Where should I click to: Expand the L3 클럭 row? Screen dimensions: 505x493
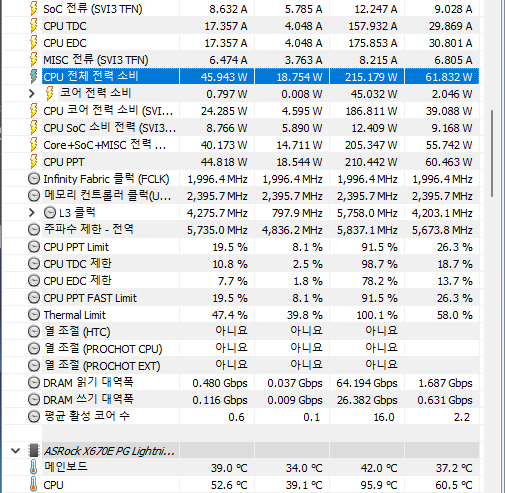tap(32, 213)
